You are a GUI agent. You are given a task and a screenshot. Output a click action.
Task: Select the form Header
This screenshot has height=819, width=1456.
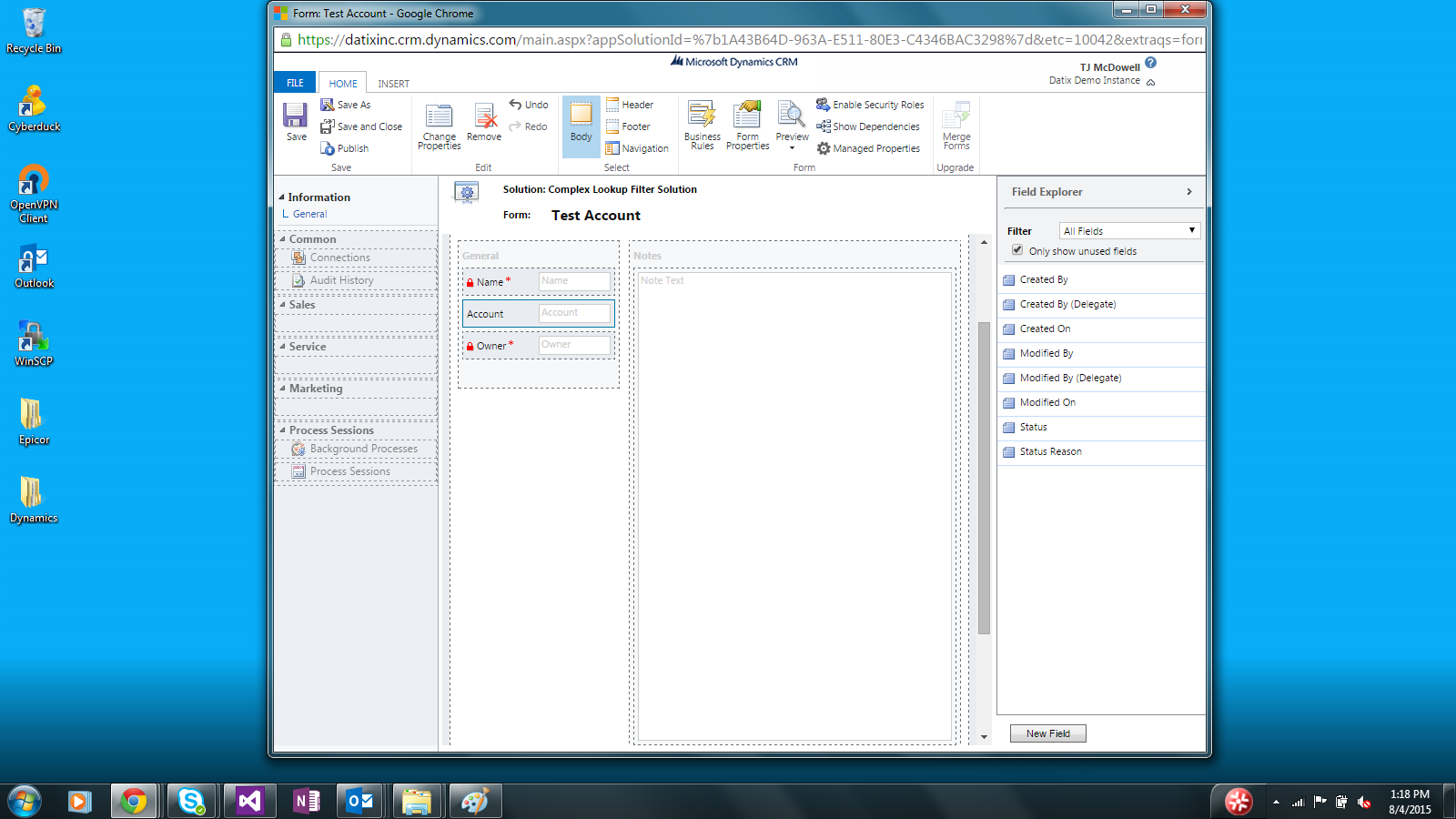630,105
